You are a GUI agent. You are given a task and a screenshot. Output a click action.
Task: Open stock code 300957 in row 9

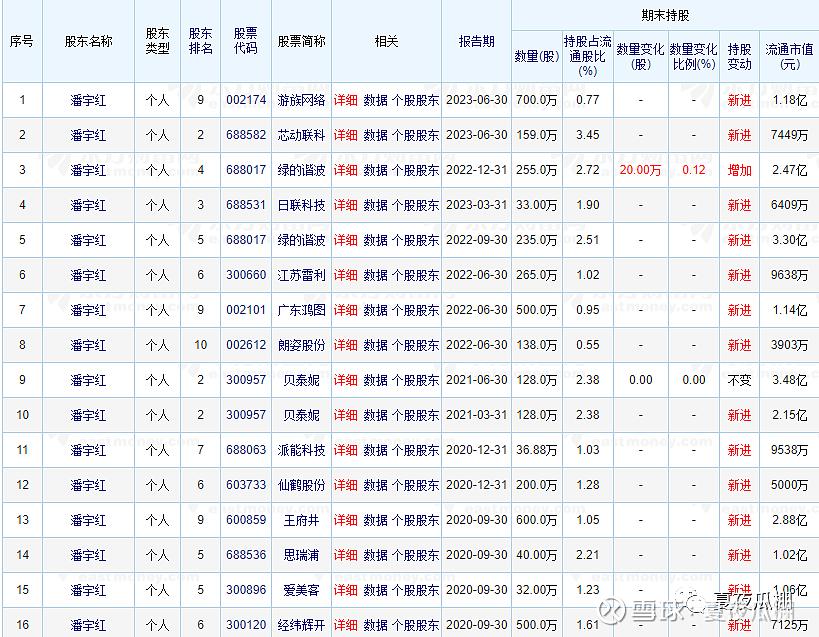coord(246,380)
